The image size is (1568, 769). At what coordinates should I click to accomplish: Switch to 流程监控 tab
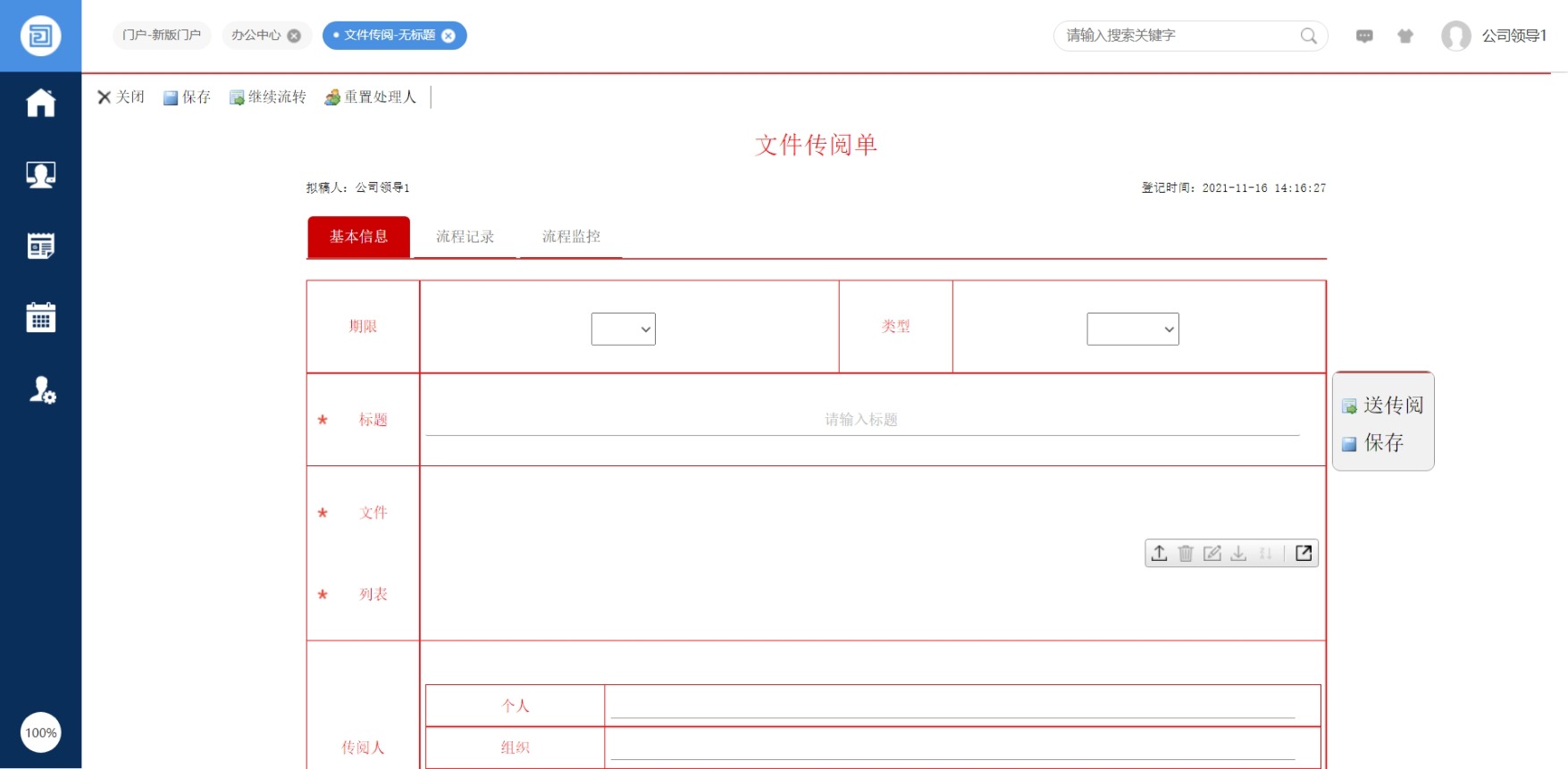tap(571, 237)
